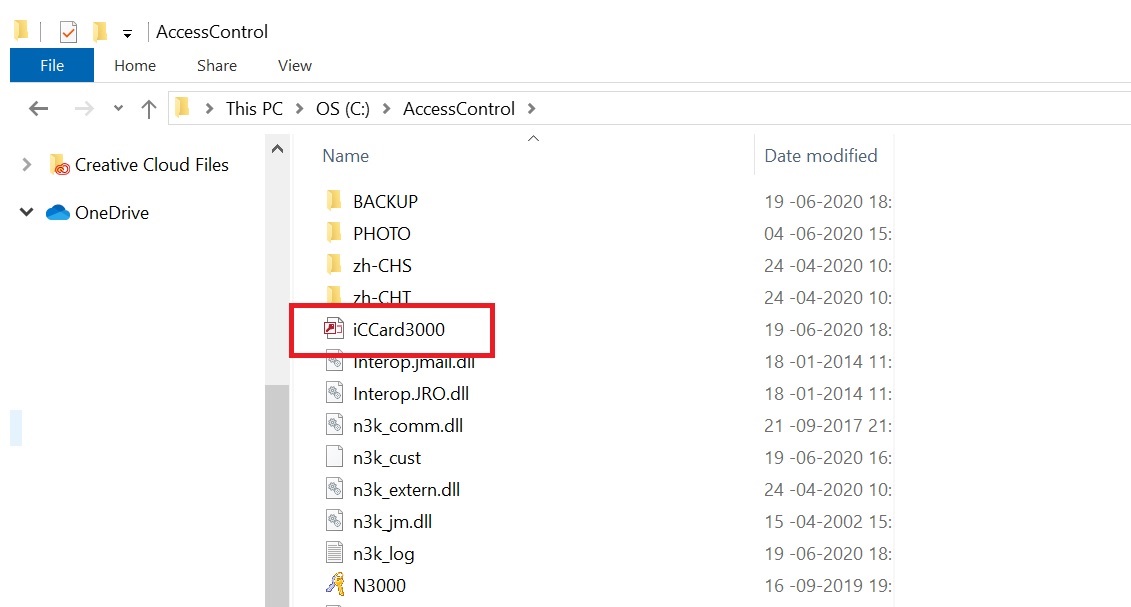Open Customize Quick Access Toolbar dropdown
1131x607 pixels.
127,33
